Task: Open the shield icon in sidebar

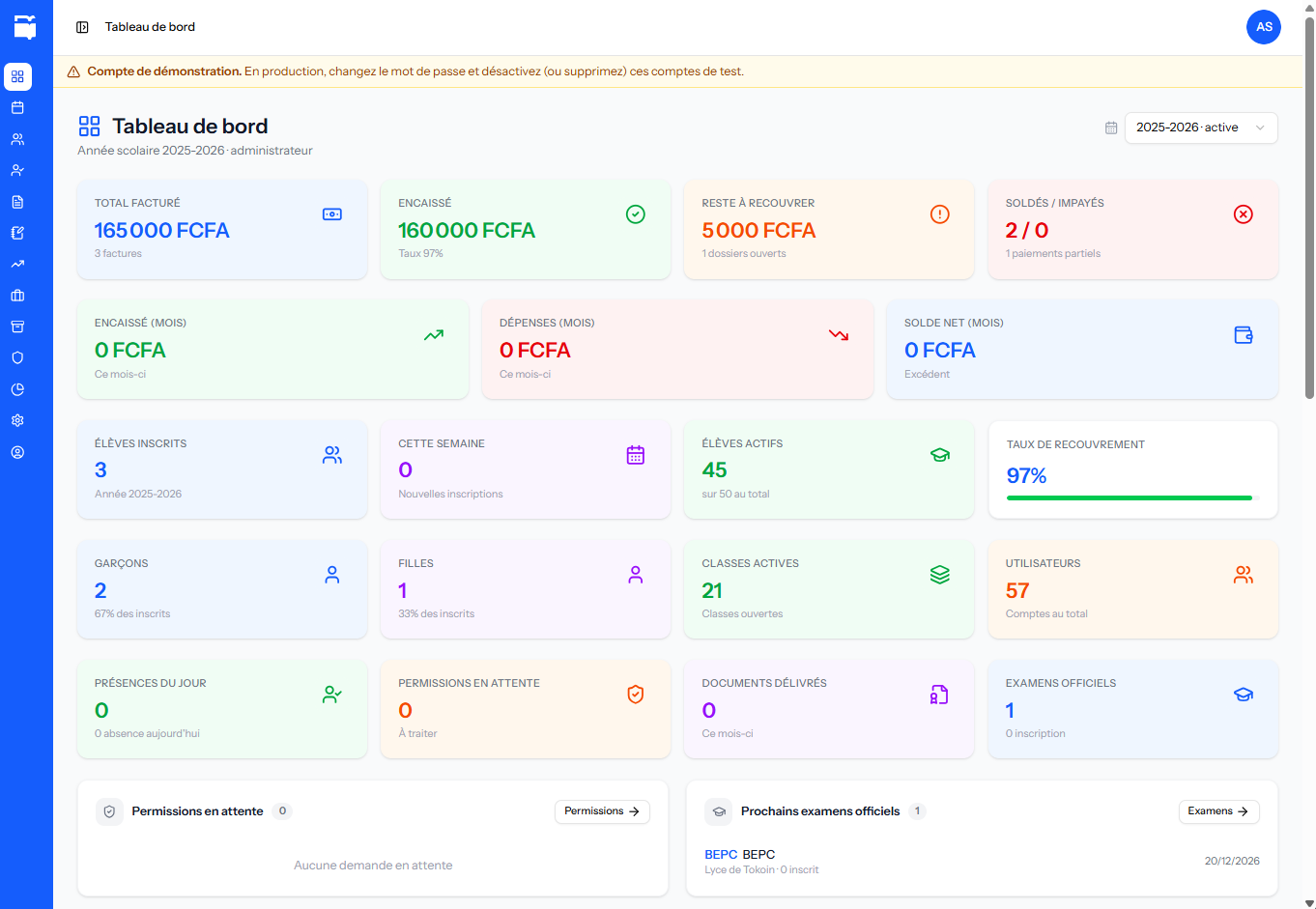Action: [x=17, y=357]
